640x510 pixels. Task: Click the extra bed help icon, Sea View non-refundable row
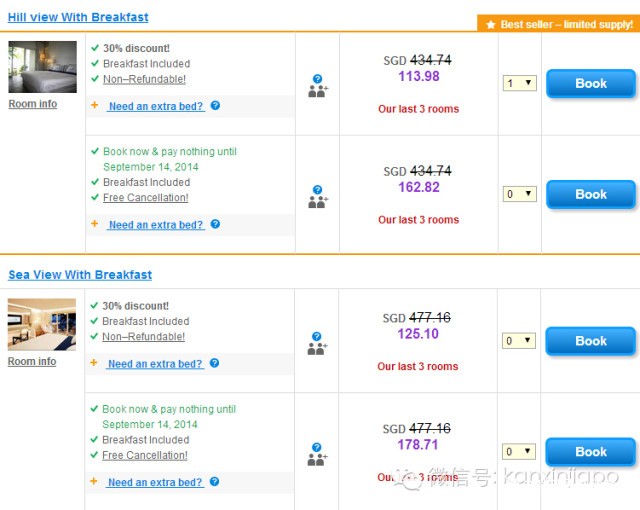tap(215, 364)
